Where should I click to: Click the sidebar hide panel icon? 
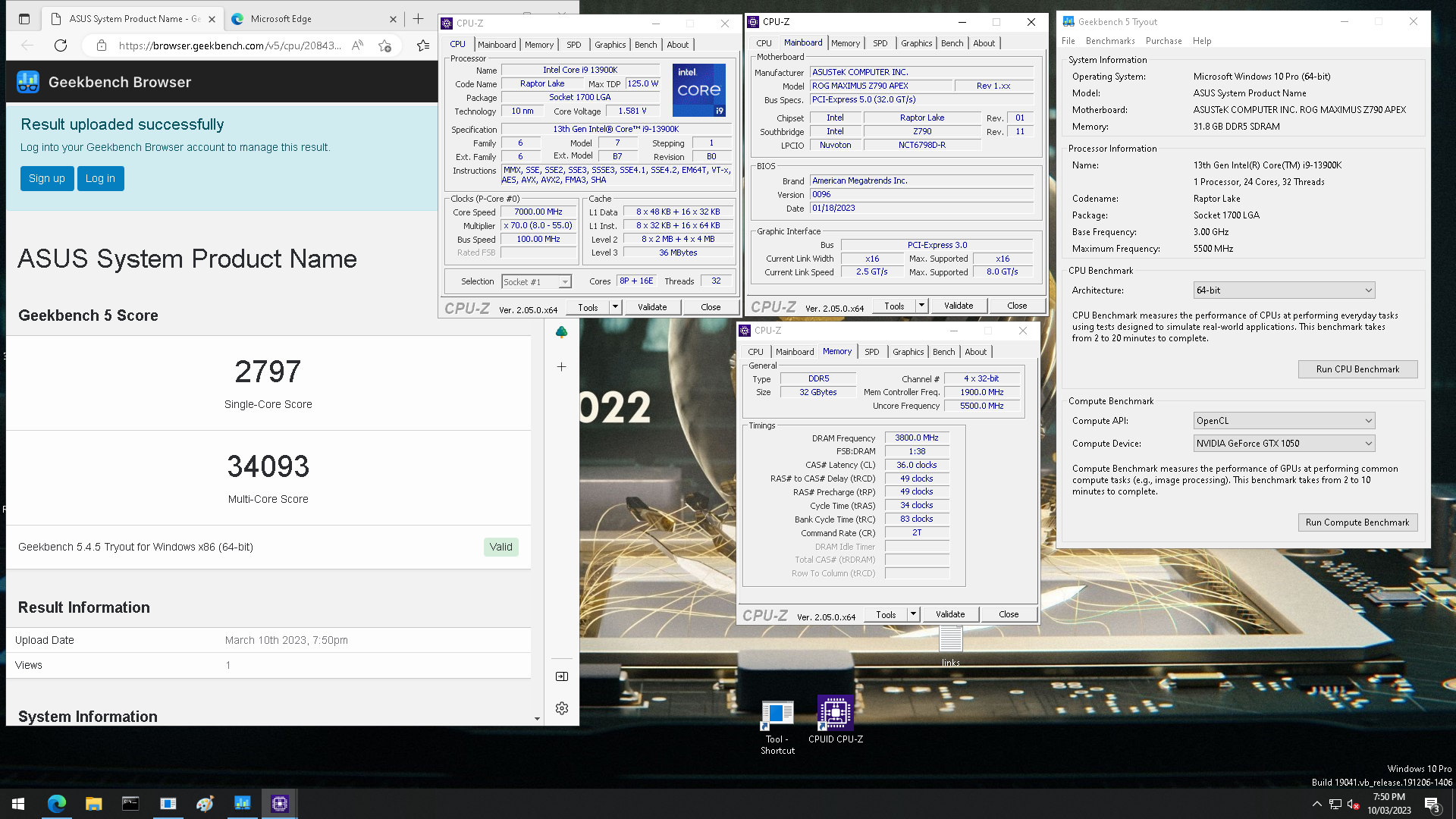point(561,676)
